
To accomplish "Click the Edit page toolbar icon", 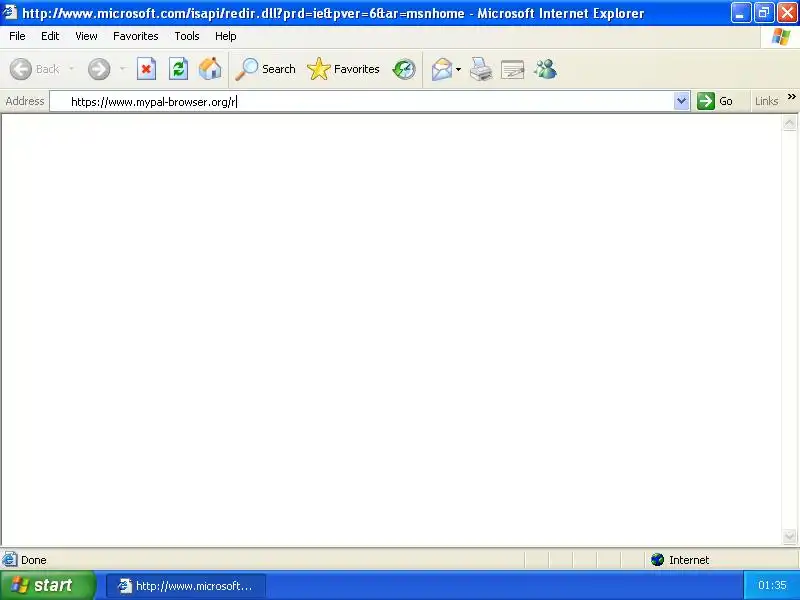I will pyautogui.click(x=512, y=69).
